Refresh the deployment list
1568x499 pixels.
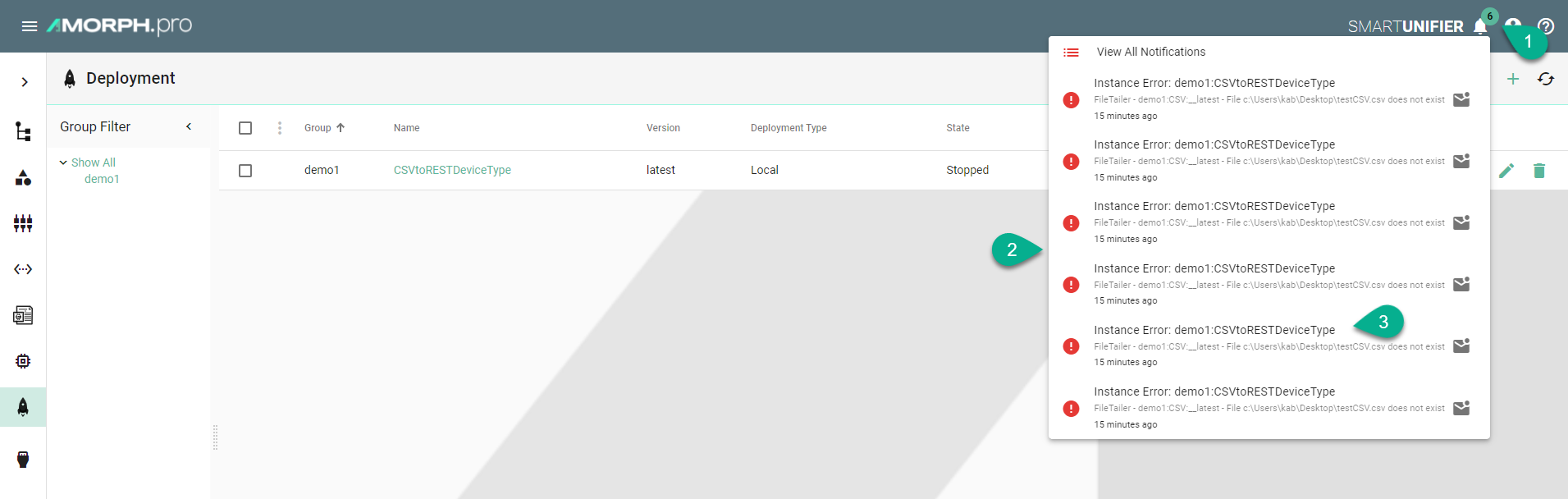pyautogui.click(x=1546, y=79)
